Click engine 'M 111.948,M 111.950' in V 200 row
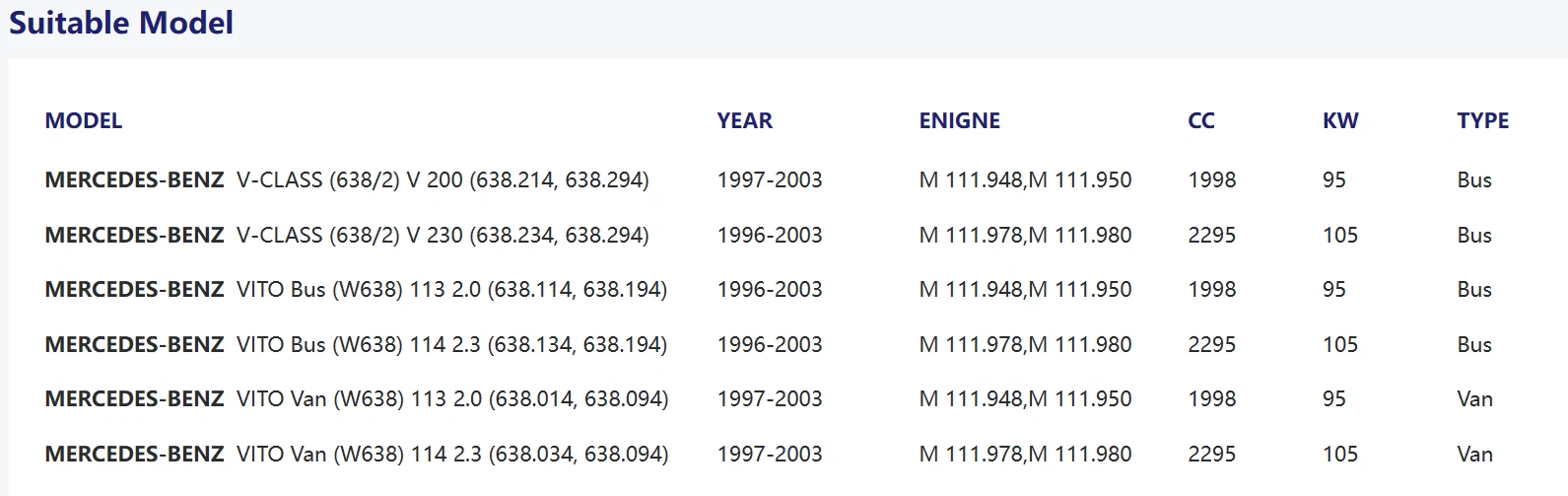Viewport: 1568px width, 496px height. pyautogui.click(x=1025, y=180)
